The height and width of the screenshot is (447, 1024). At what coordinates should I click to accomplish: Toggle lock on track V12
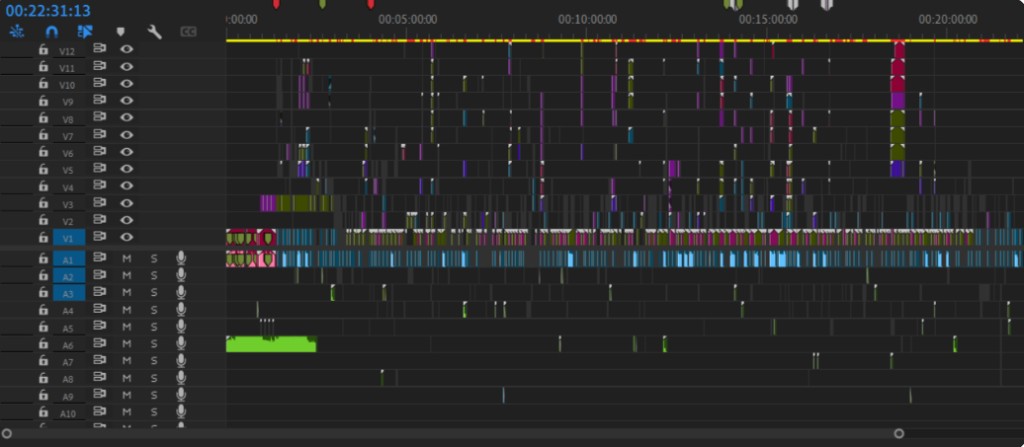(x=43, y=49)
